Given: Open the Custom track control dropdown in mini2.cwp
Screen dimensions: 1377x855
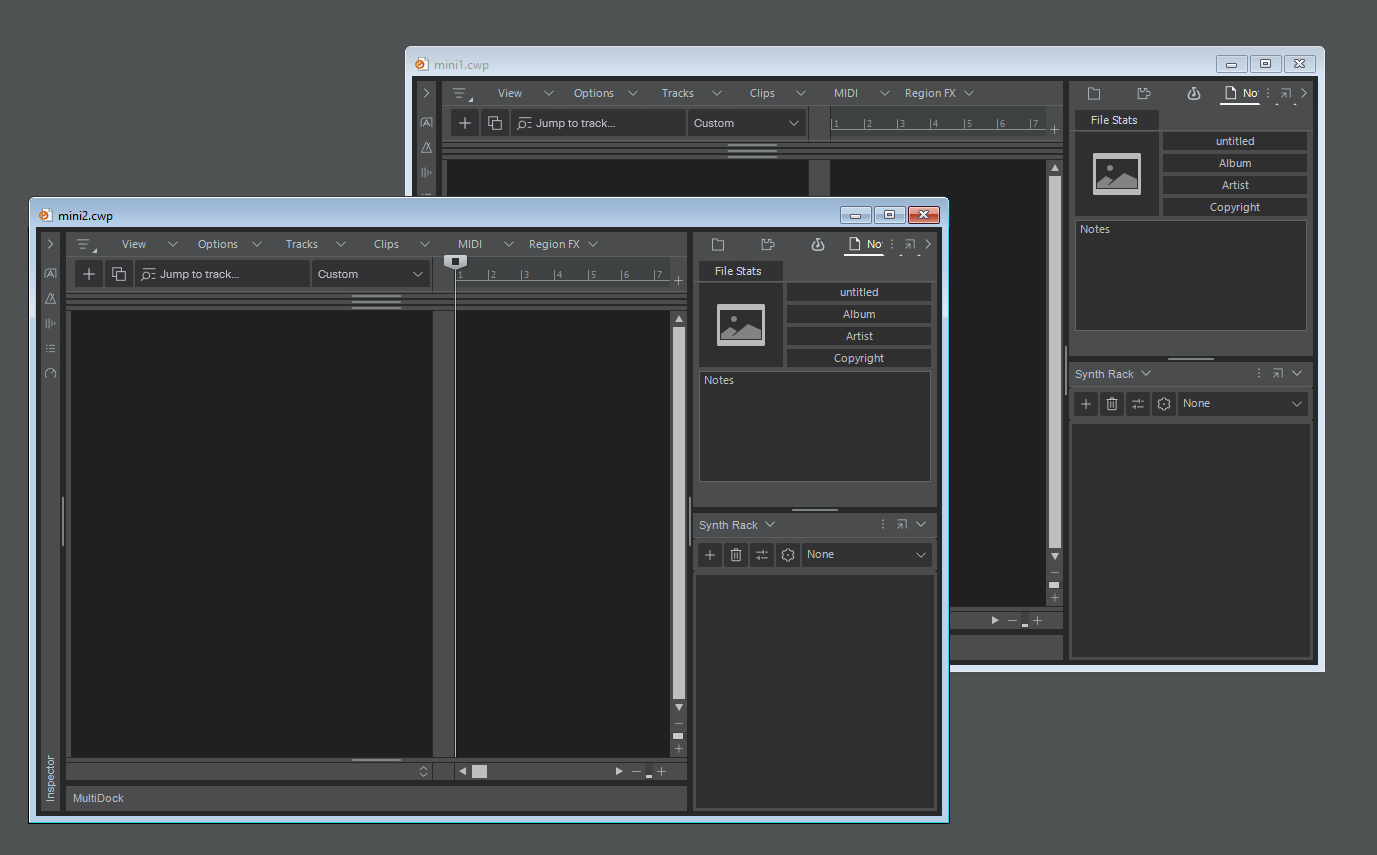Looking at the screenshot, I should (370, 274).
